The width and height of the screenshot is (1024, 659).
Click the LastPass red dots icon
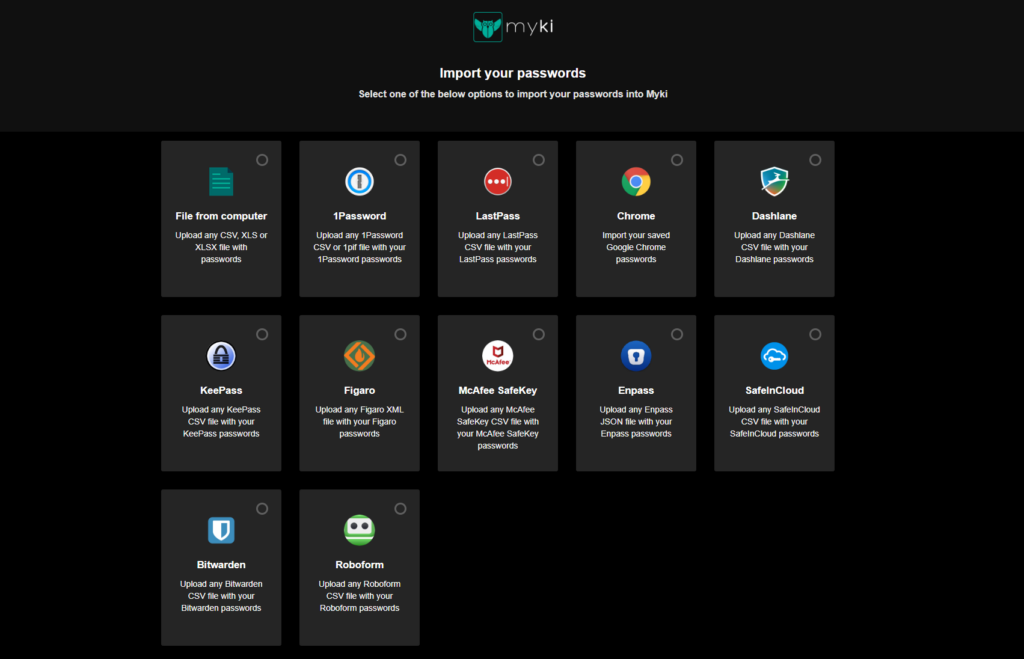[x=498, y=182]
